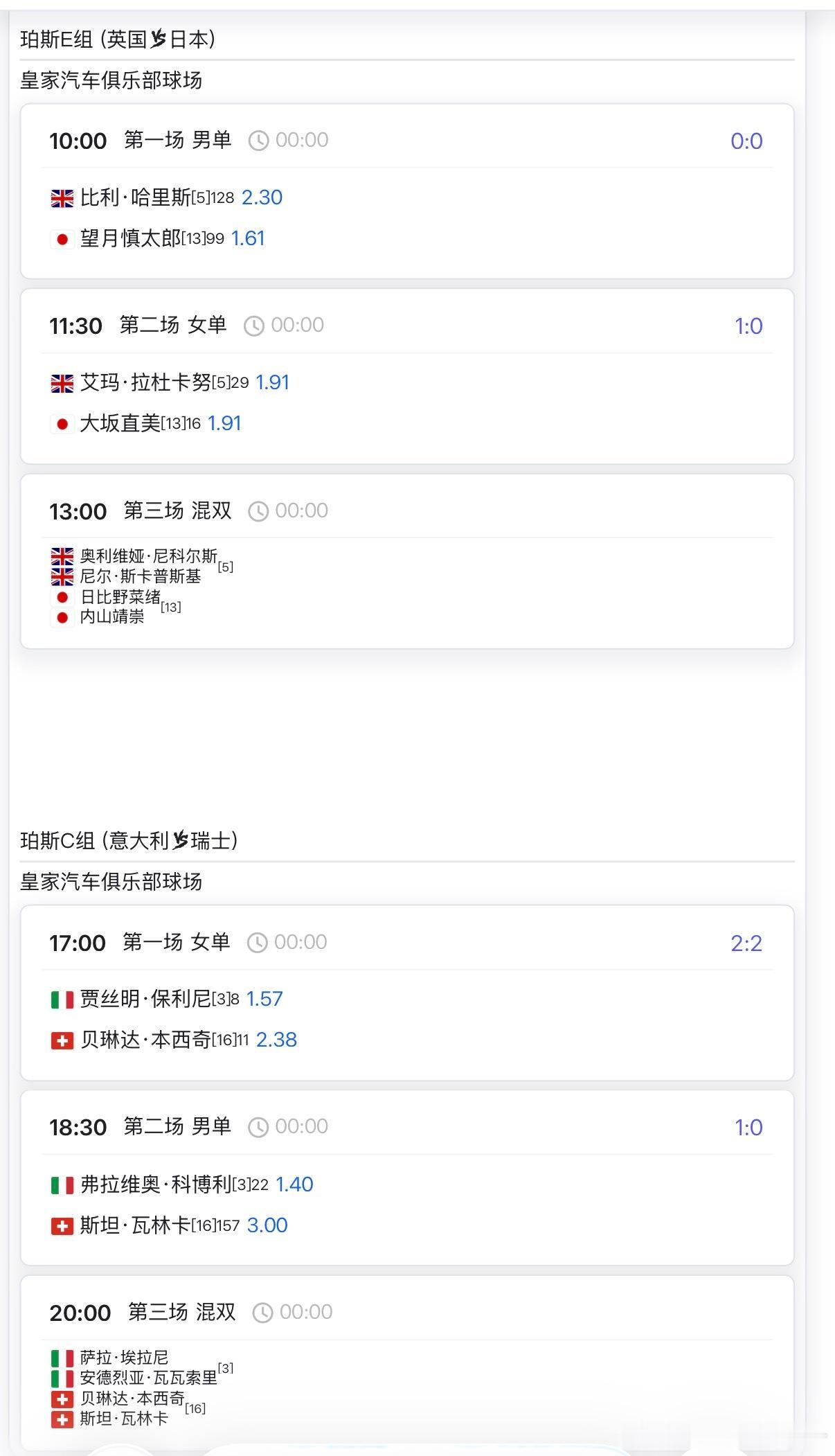Select odds 1.57 for 贾丝明·保利尼
Screen dimensions: 835x1456
coord(264,999)
